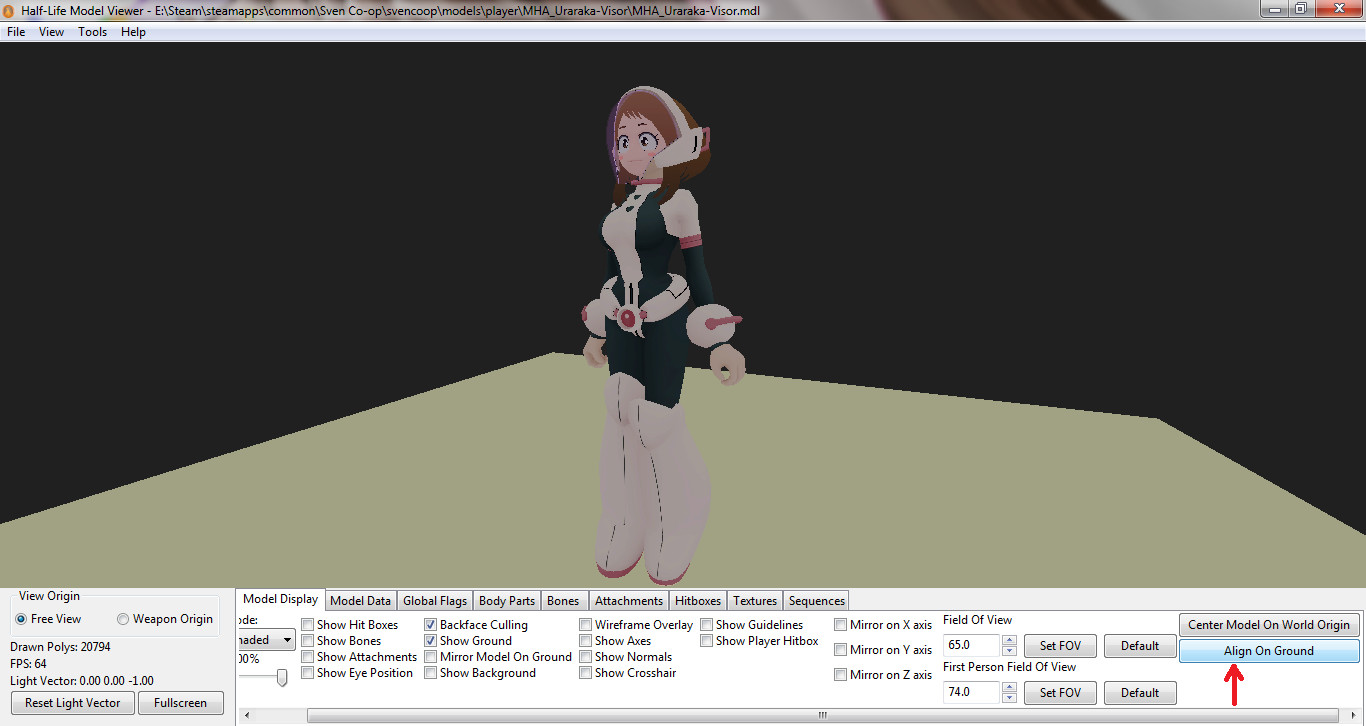Enable Show Eye Position checkbox
The image size is (1366, 726).
point(308,673)
